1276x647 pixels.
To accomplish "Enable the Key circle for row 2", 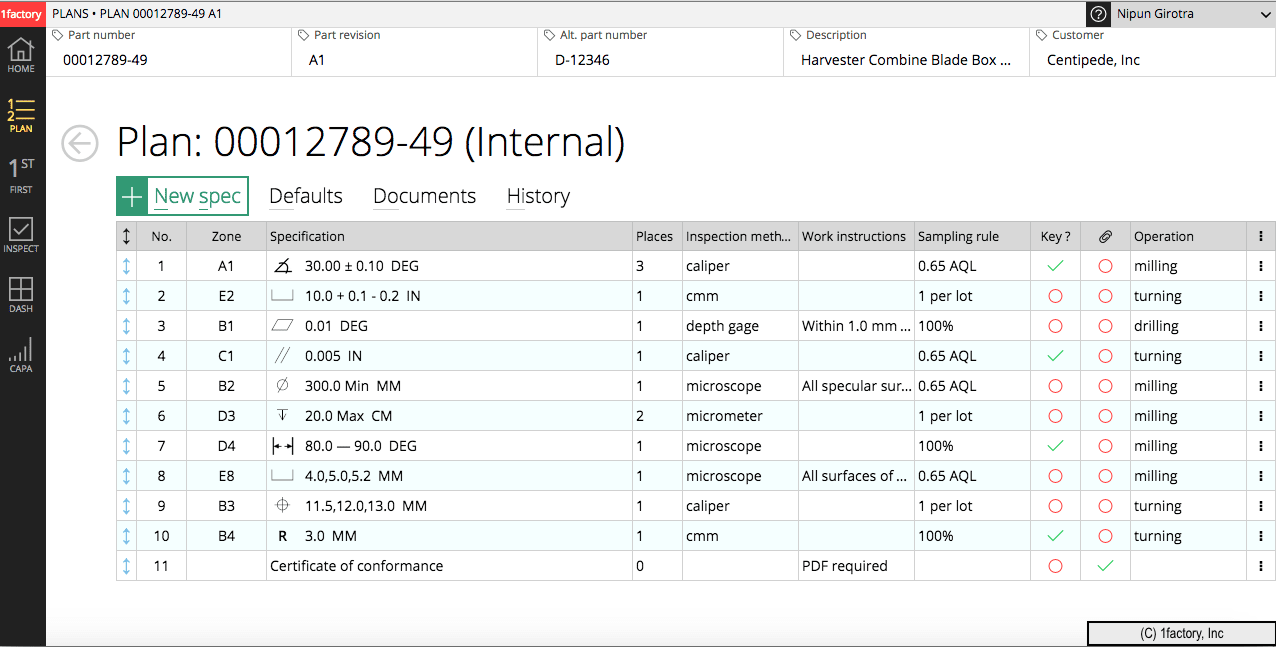I will pos(1055,296).
